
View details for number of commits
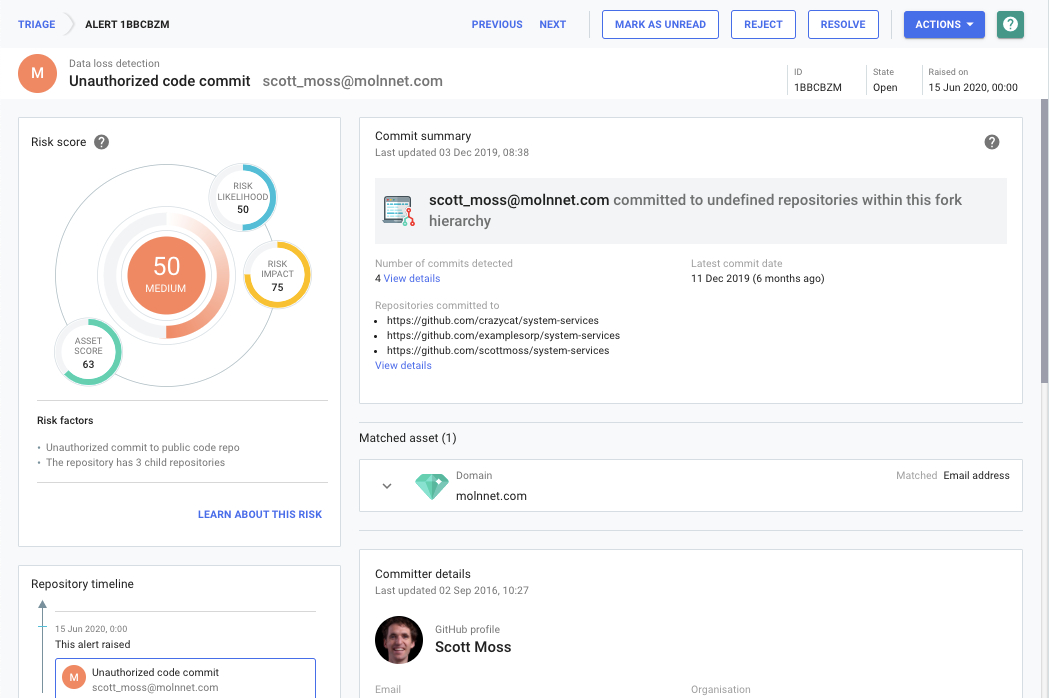411,278
